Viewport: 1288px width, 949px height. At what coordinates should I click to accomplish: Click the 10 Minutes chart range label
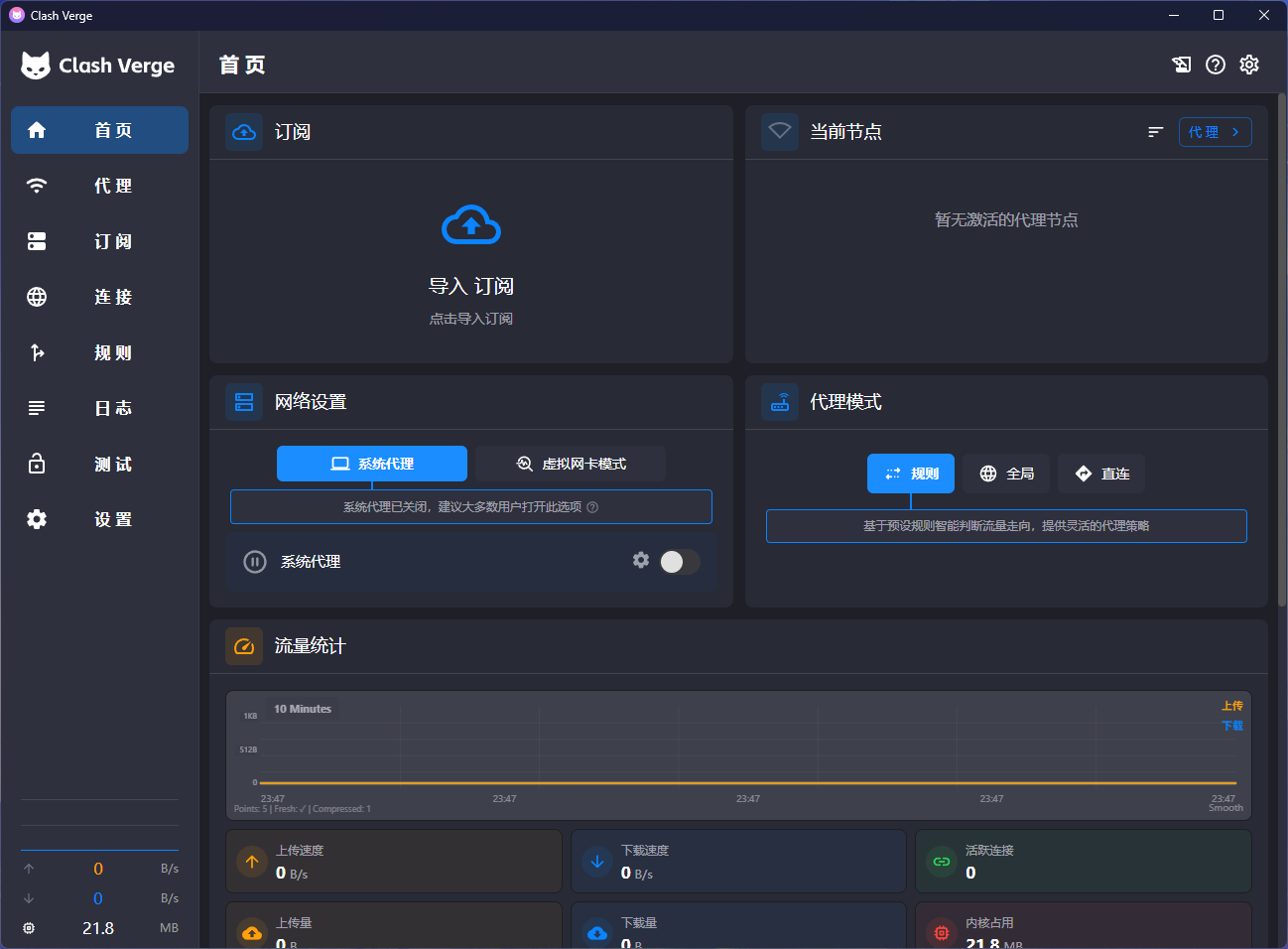pos(303,709)
